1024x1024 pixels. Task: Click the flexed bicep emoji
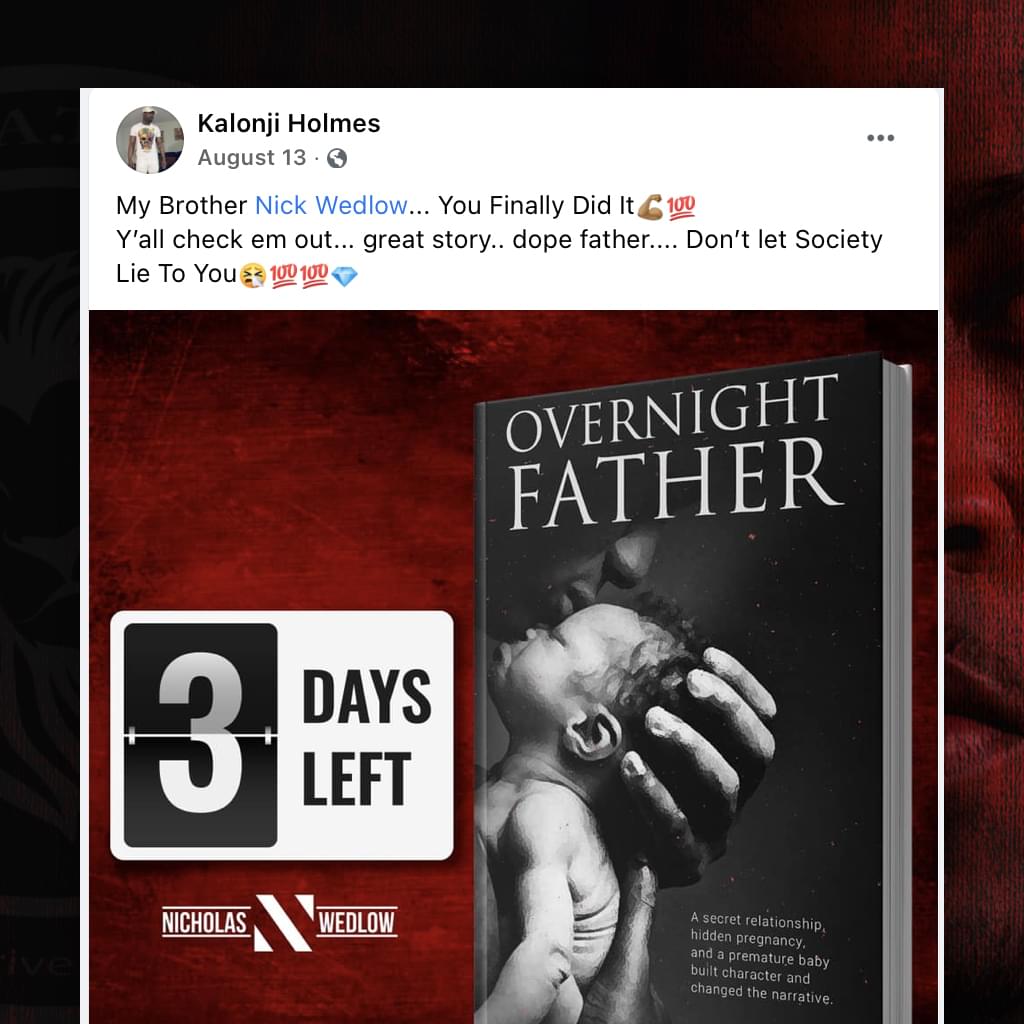click(650, 207)
